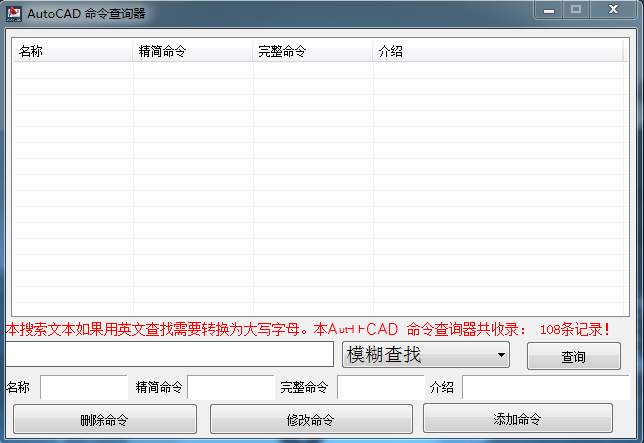Click the 修改命令 button
Image resolution: width=644 pixels, height=443 pixels.
click(x=311, y=419)
